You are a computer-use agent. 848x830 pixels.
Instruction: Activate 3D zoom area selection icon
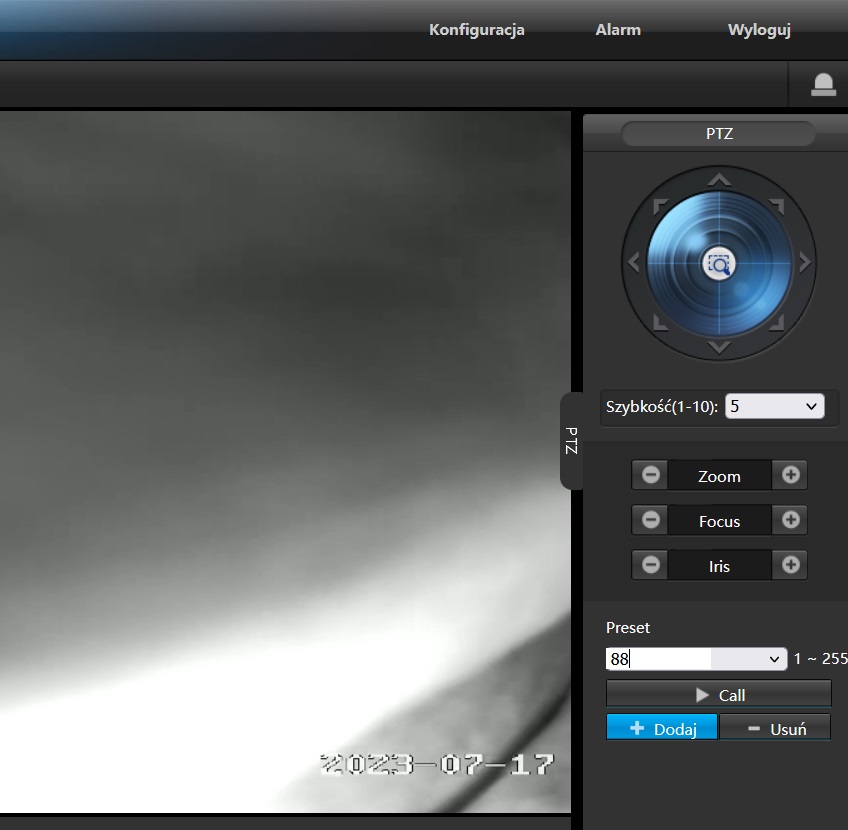[x=719, y=264]
